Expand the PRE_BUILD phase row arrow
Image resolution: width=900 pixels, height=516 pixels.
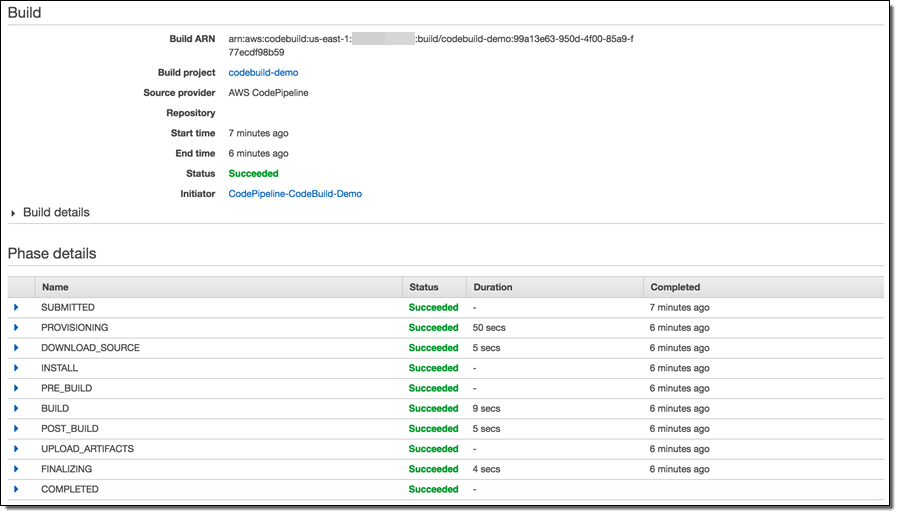tap(16, 388)
